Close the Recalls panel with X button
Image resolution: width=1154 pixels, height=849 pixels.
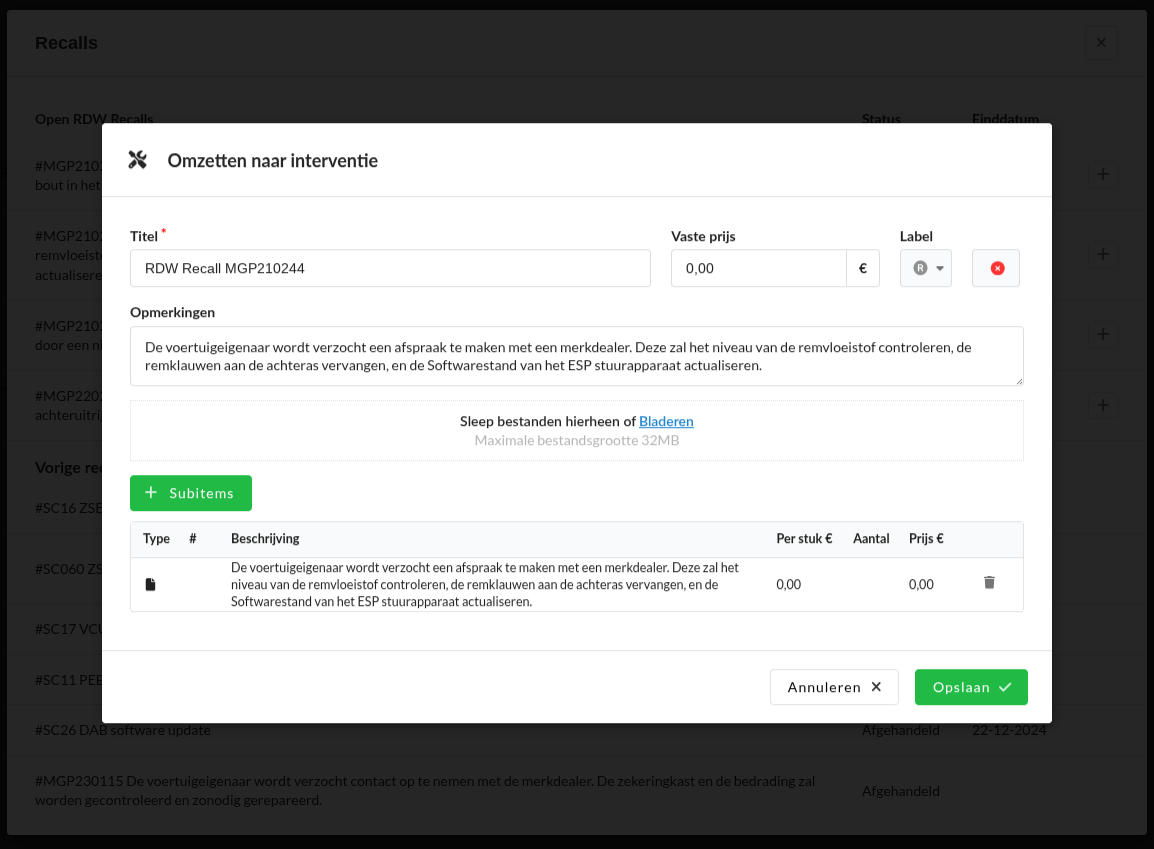click(x=1101, y=43)
